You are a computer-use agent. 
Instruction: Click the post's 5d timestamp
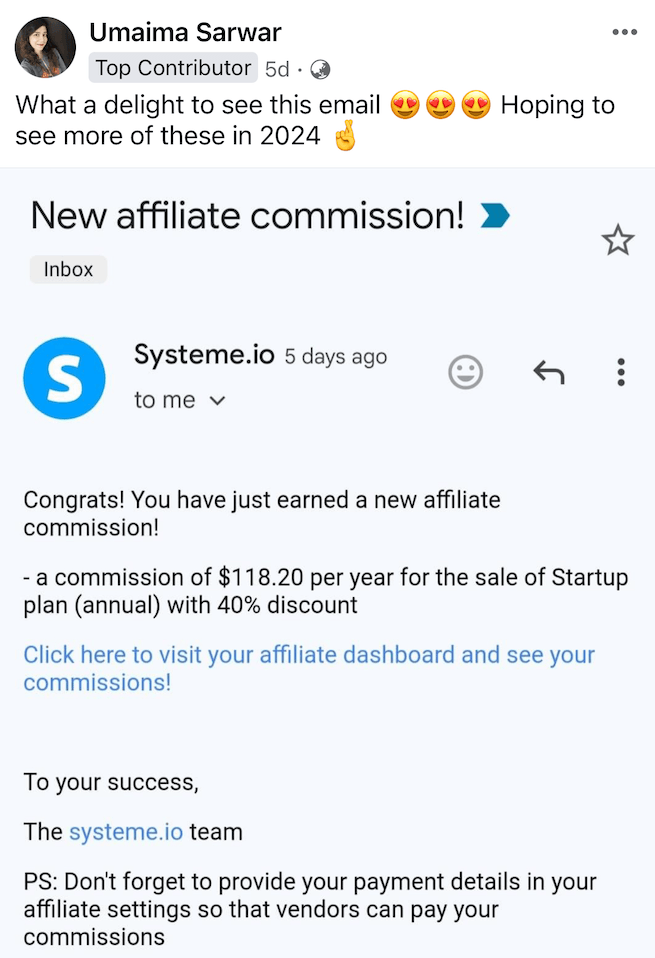pos(277,70)
